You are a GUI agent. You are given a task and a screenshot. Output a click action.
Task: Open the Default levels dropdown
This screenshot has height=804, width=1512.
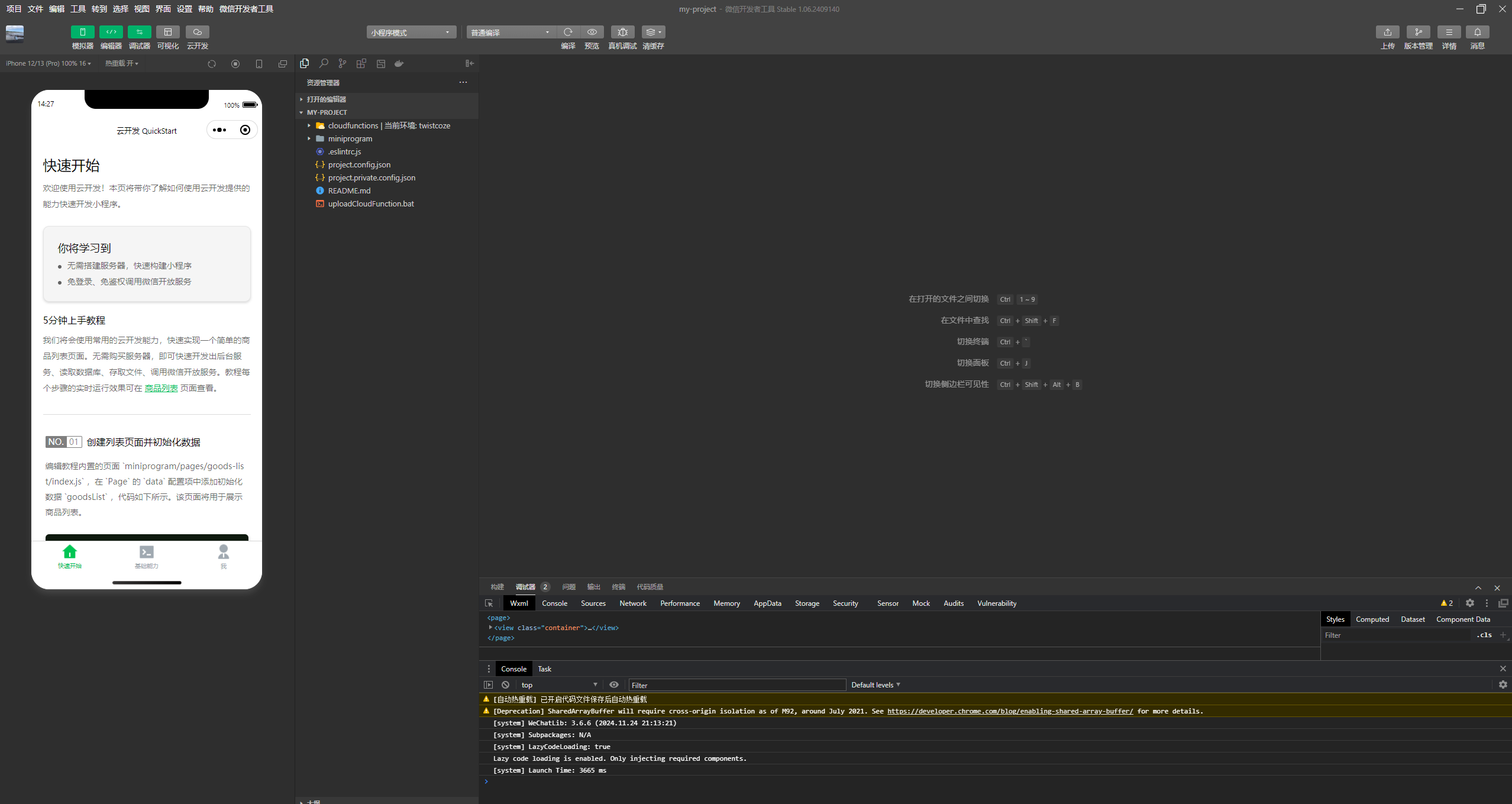(x=875, y=684)
